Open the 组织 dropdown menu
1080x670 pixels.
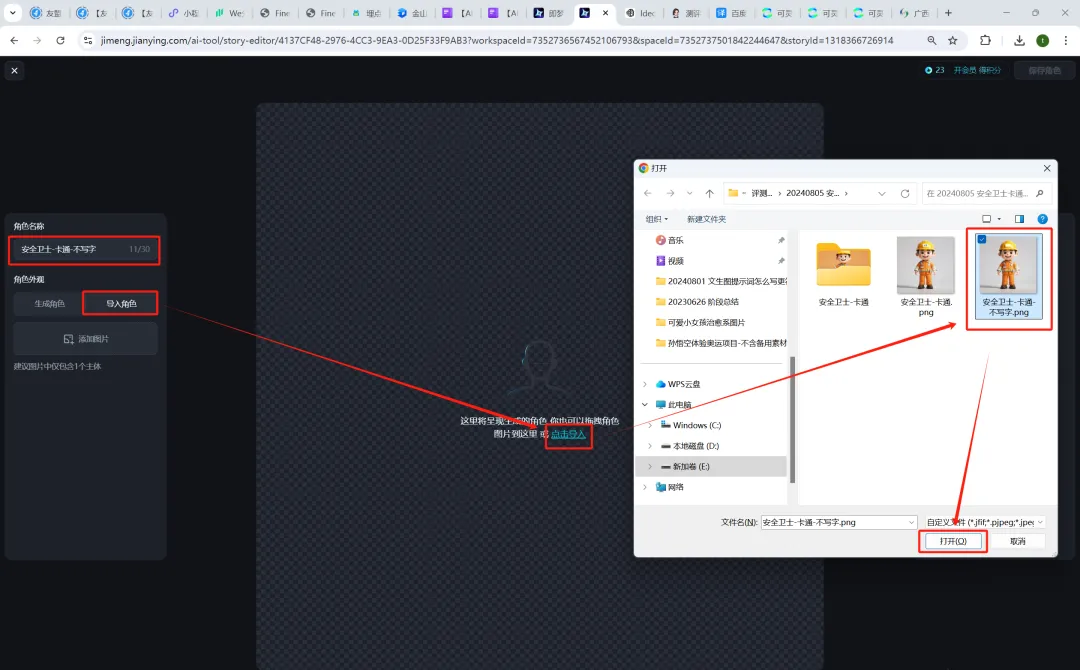tap(656, 219)
